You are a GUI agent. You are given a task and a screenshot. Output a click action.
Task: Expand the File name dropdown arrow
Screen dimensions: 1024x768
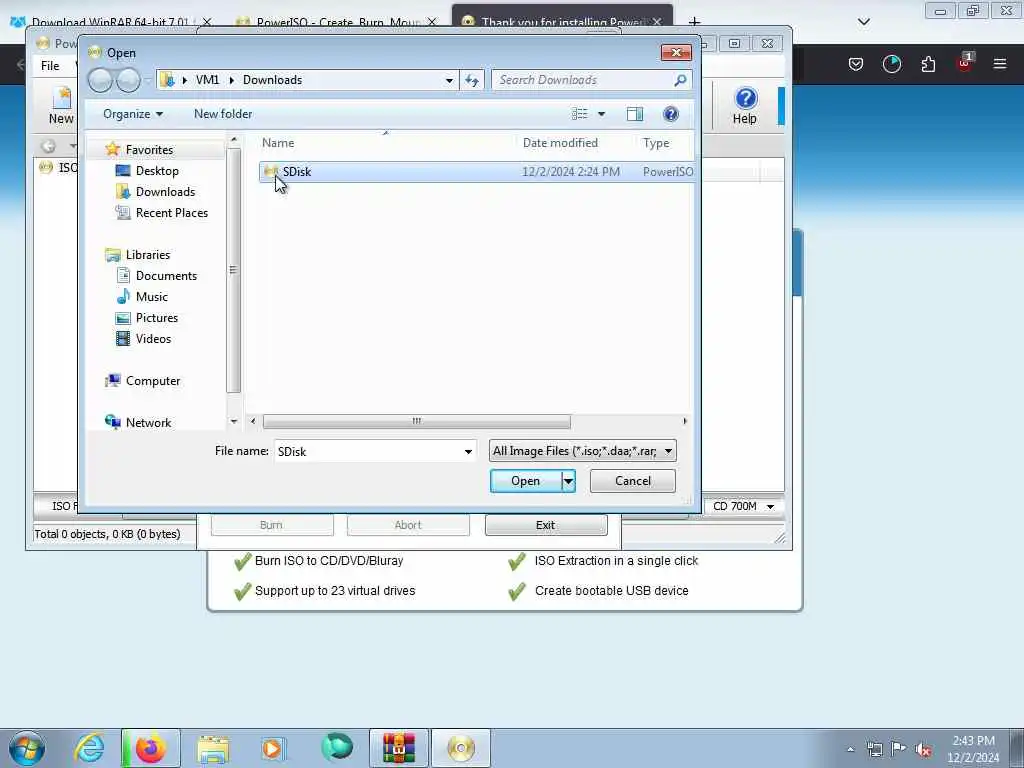pos(468,451)
